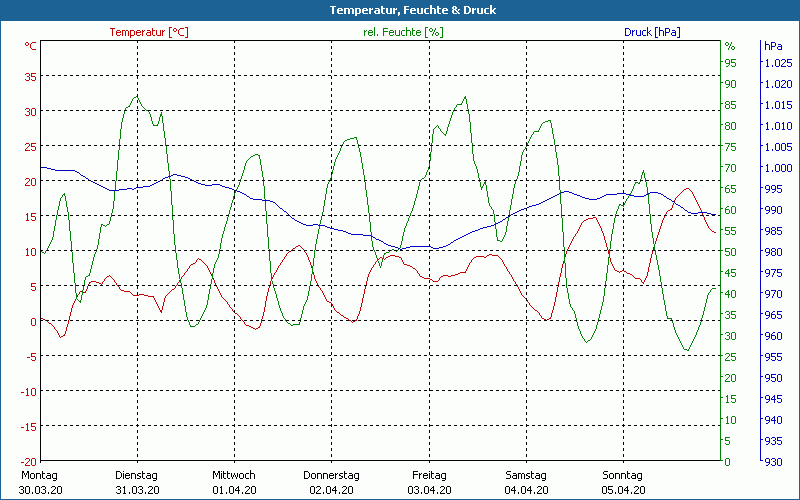Click the green '45' humidity axis value

pyautogui.click(x=731, y=273)
